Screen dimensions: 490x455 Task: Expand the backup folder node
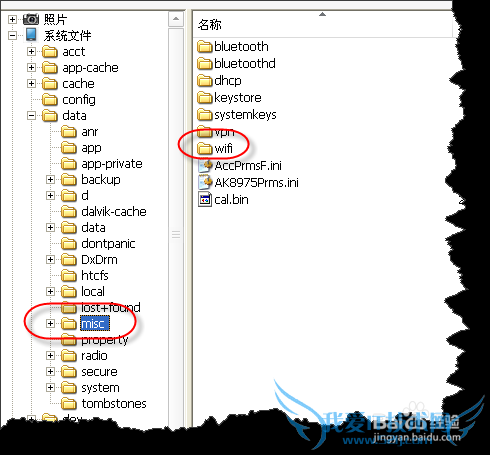pyautogui.click(x=50, y=180)
